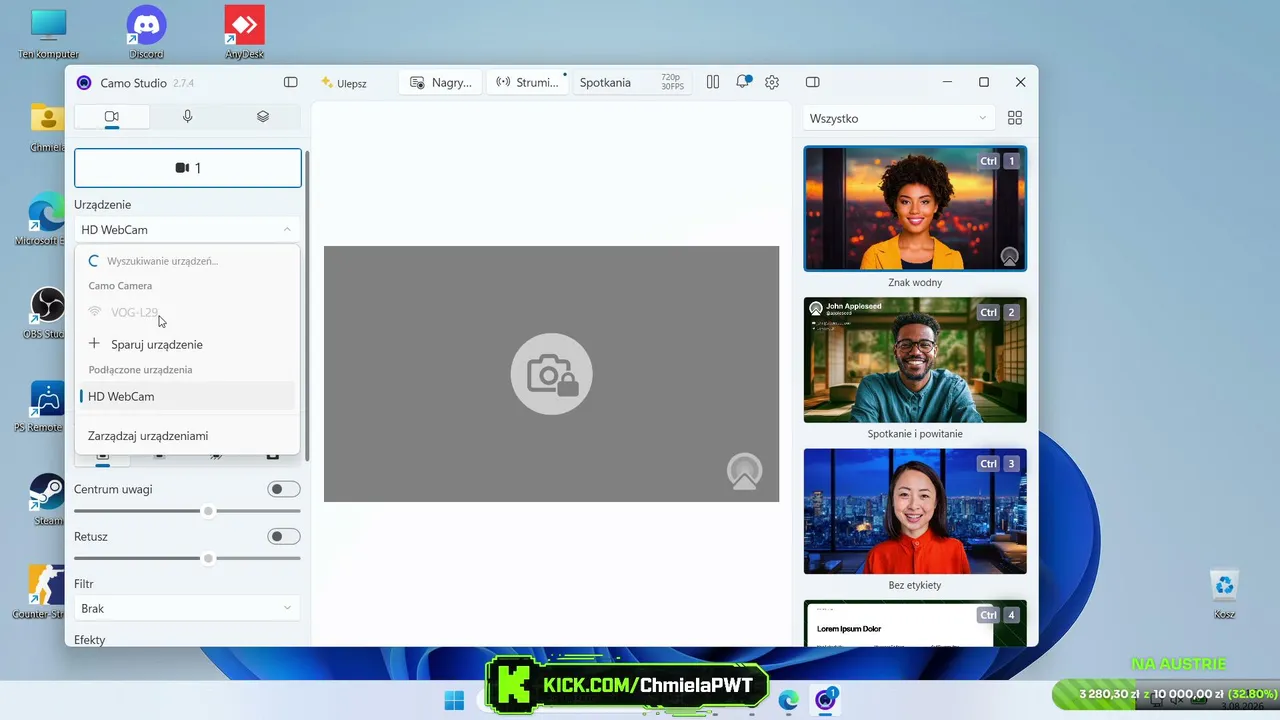Select HD WebCam in the device list
The height and width of the screenshot is (720, 1280).
click(187, 396)
